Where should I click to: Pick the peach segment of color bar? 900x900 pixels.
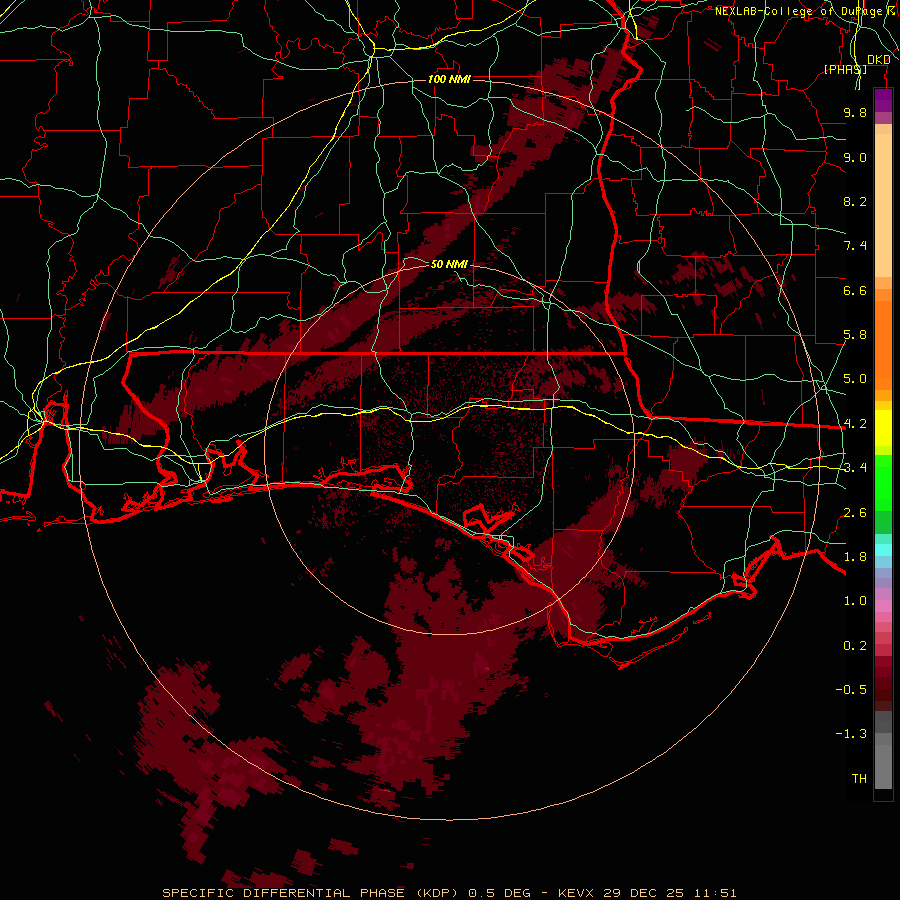[x=883, y=205]
